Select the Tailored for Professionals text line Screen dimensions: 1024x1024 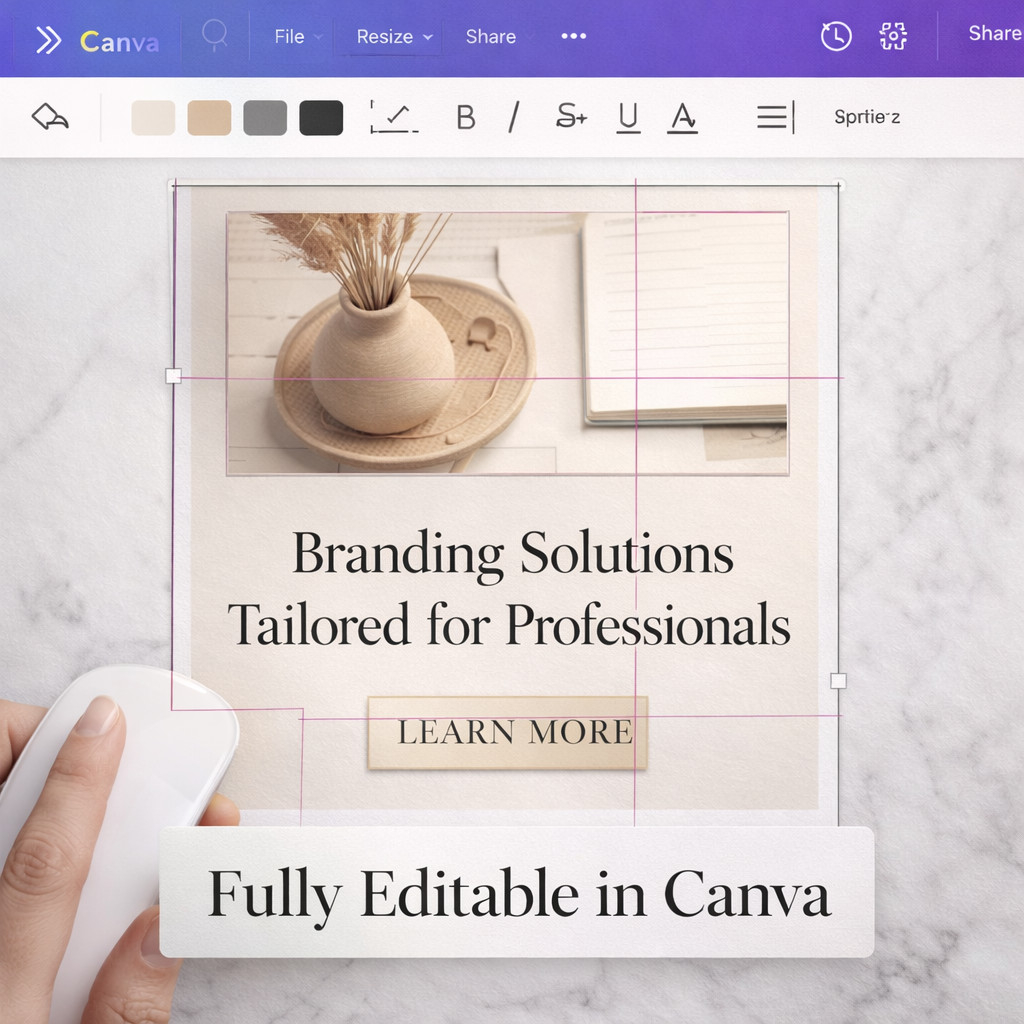tap(509, 624)
